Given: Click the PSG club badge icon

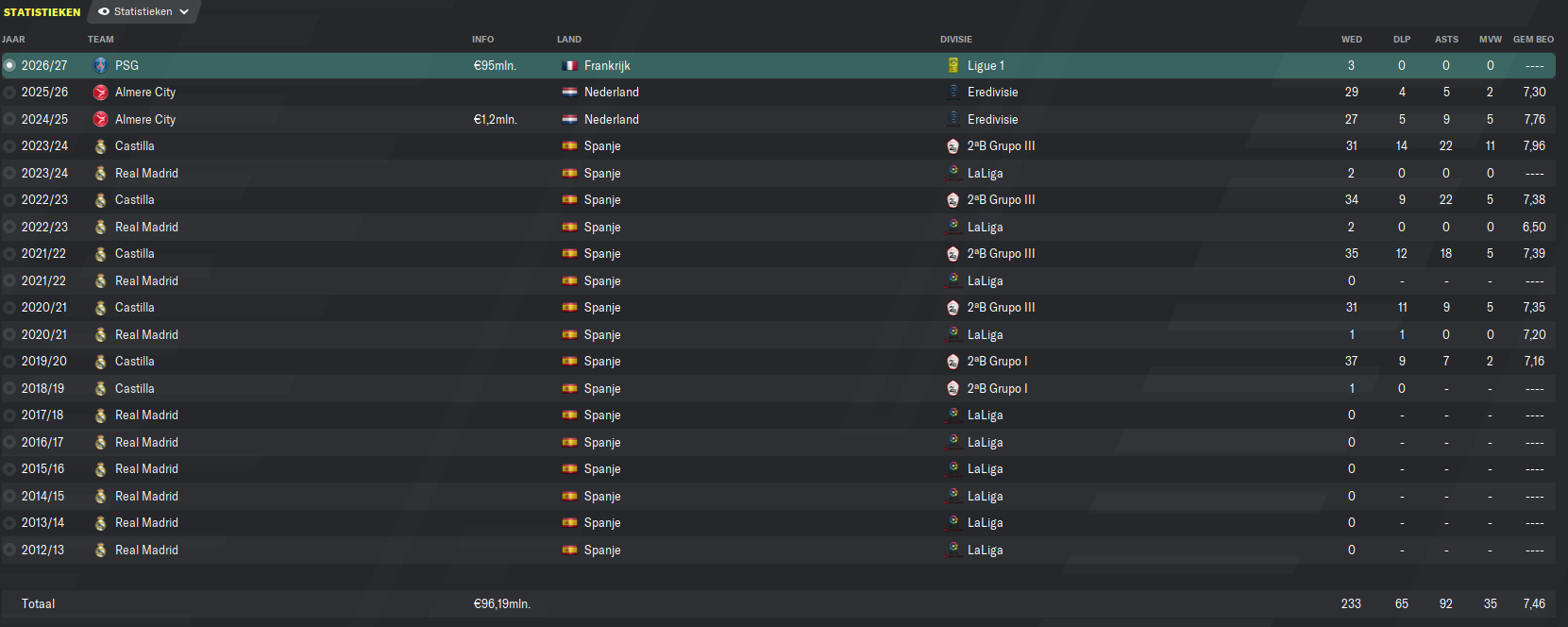Looking at the screenshot, I should click(100, 65).
